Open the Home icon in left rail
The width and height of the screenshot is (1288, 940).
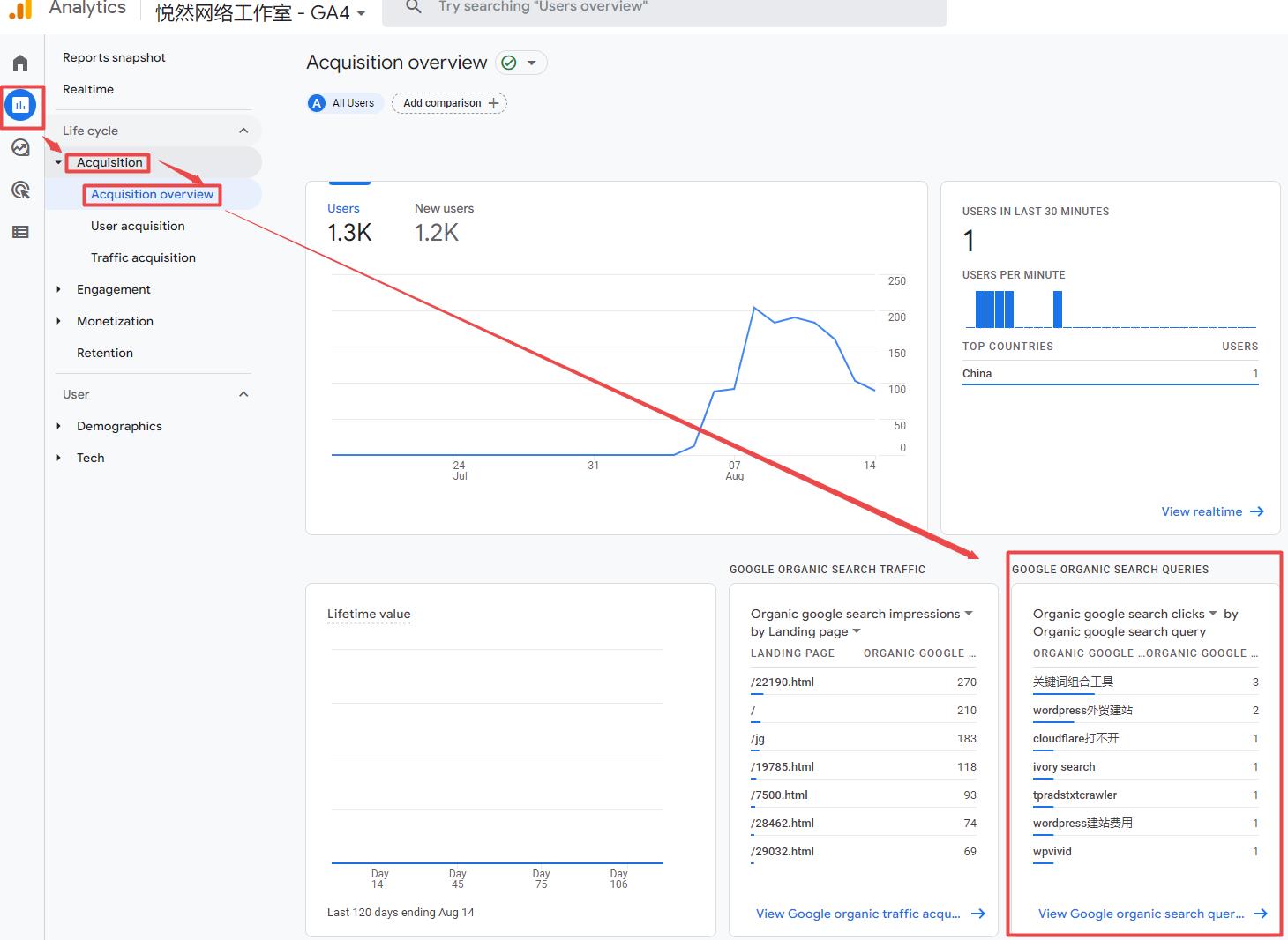(x=20, y=63)
